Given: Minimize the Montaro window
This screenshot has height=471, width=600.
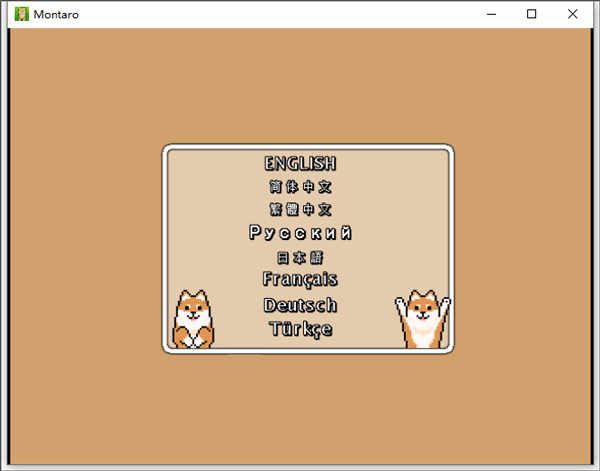Looking at the screenshot, I should (491, 14).
